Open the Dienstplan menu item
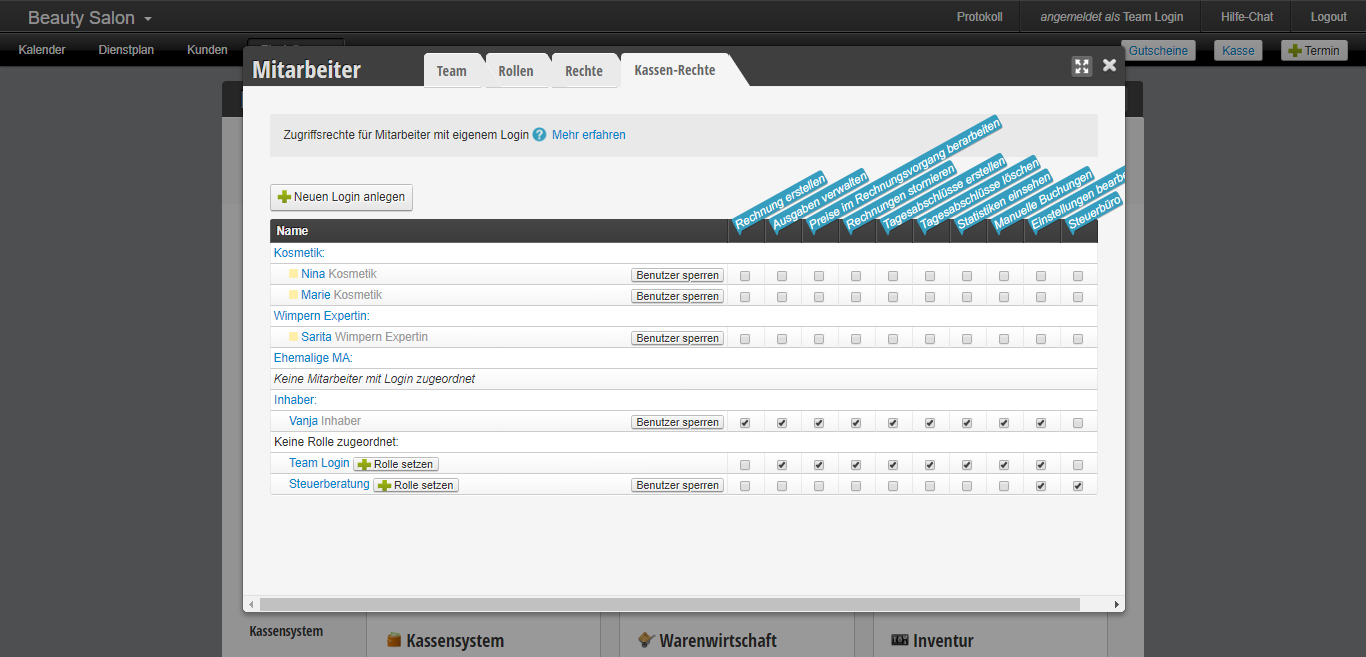The height and width of the screenshot is (657, 1366). click(126, 50)
